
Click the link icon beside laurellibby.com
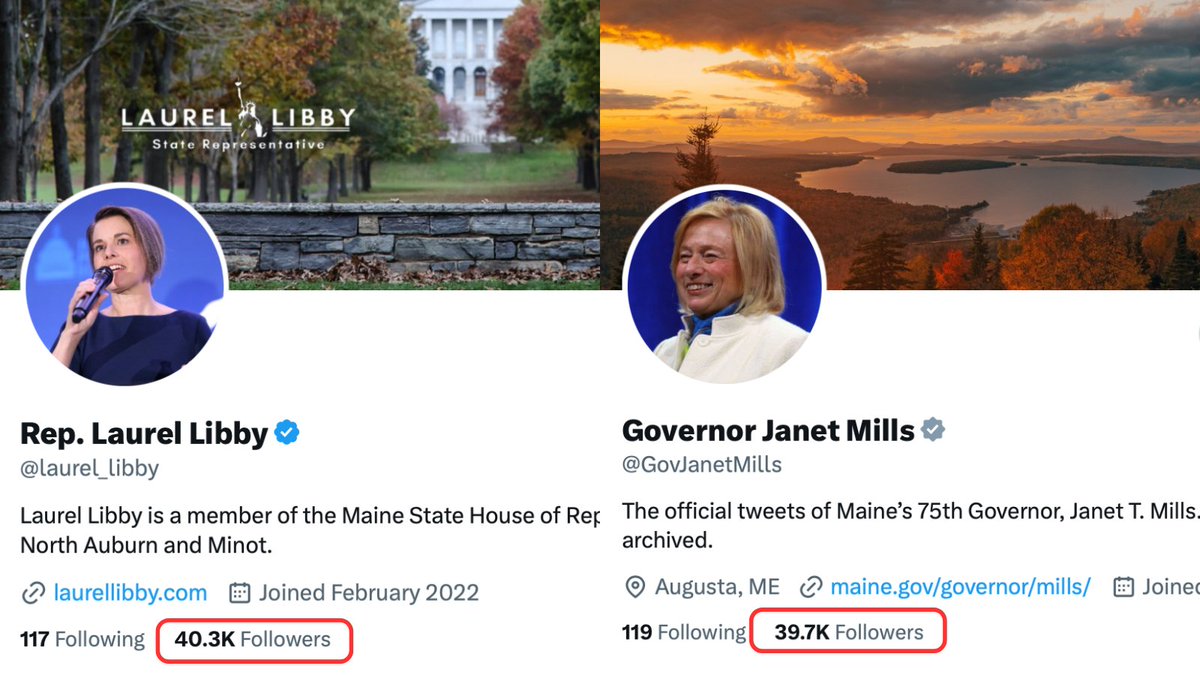coord(33,593)
